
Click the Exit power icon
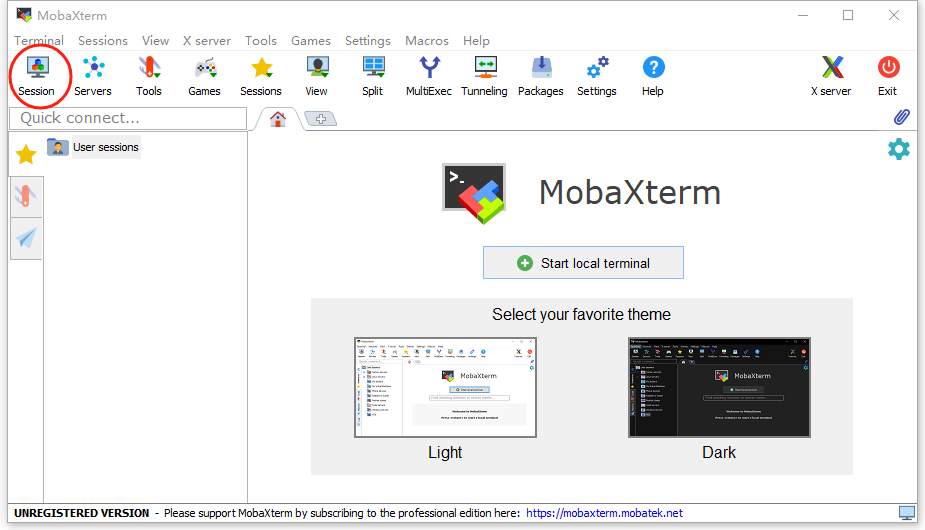[887, 76]
